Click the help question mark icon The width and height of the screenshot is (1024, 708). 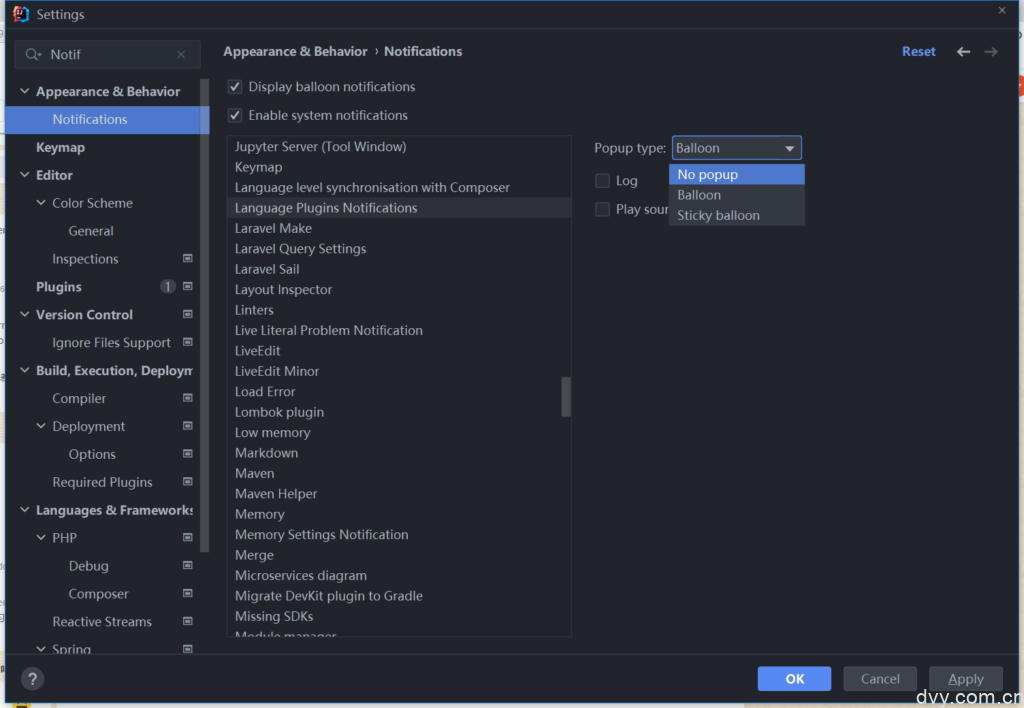(32, 678)
